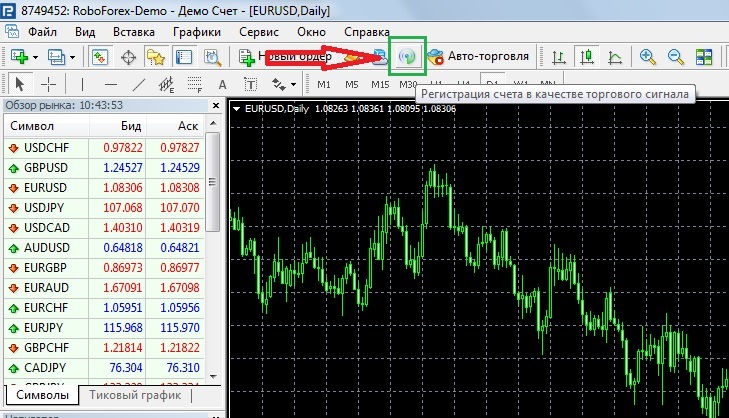
Task: Expand the arrows objects dropdown
Action: pyautogui.click(x=294, y=84)
